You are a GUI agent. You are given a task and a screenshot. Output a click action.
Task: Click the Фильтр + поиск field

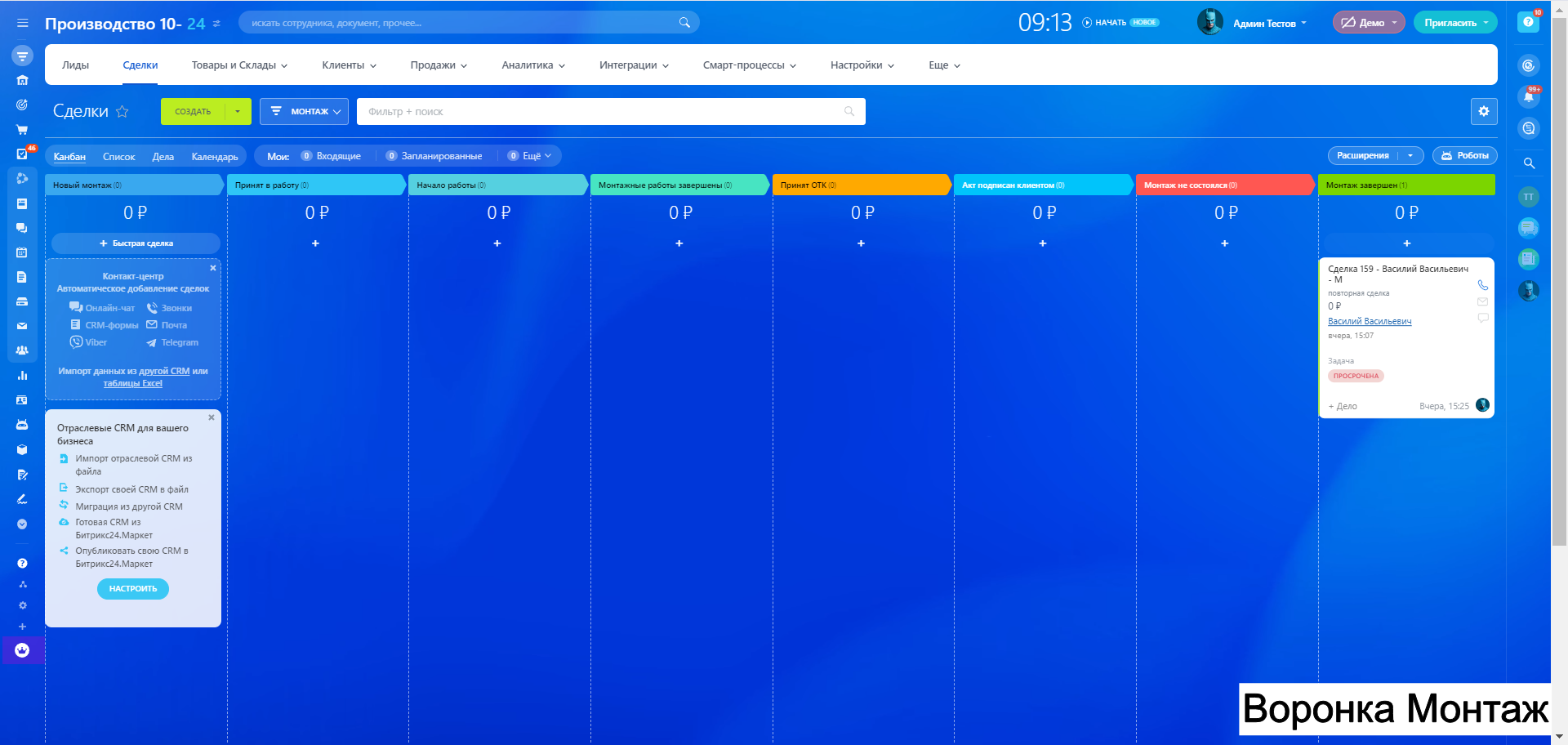coord(611,111)
